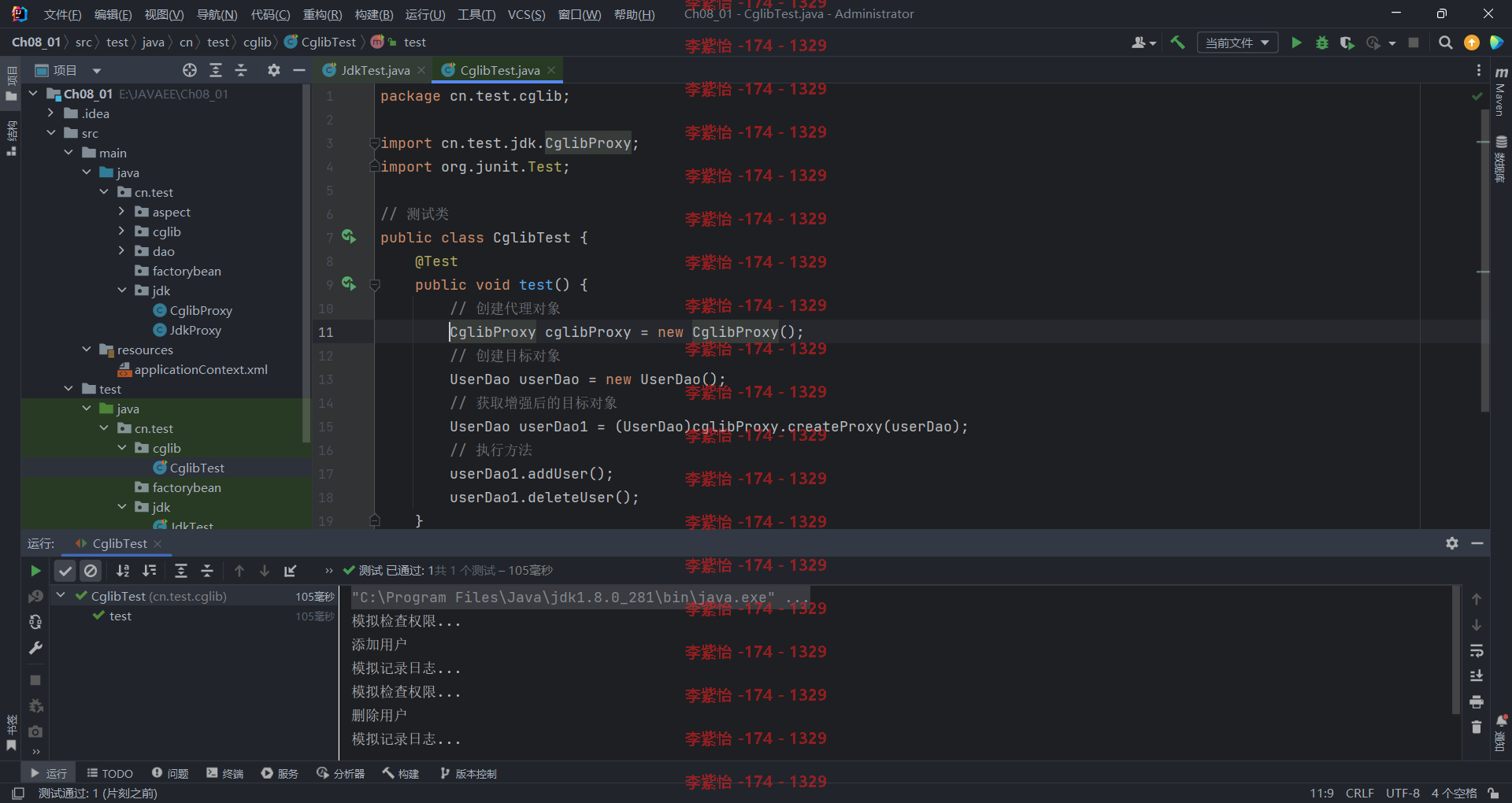Hide the project panel with minus icon
This screenshot has width=1512, height=803.
click(298, 70)
